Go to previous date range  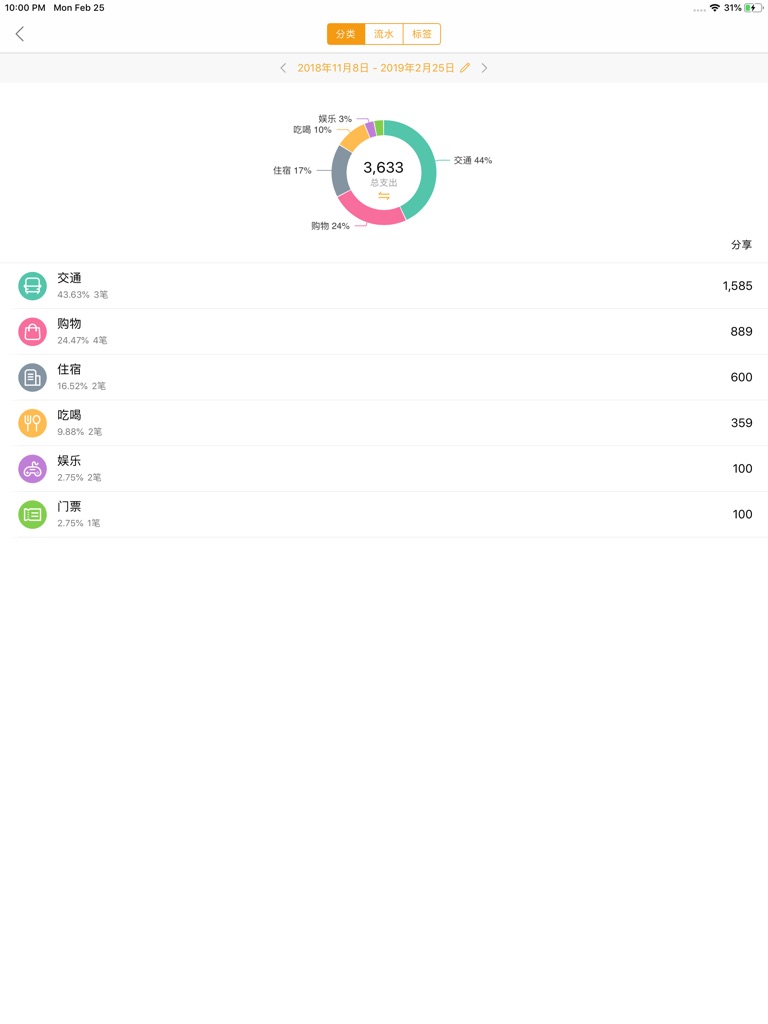tap(283, 68)
